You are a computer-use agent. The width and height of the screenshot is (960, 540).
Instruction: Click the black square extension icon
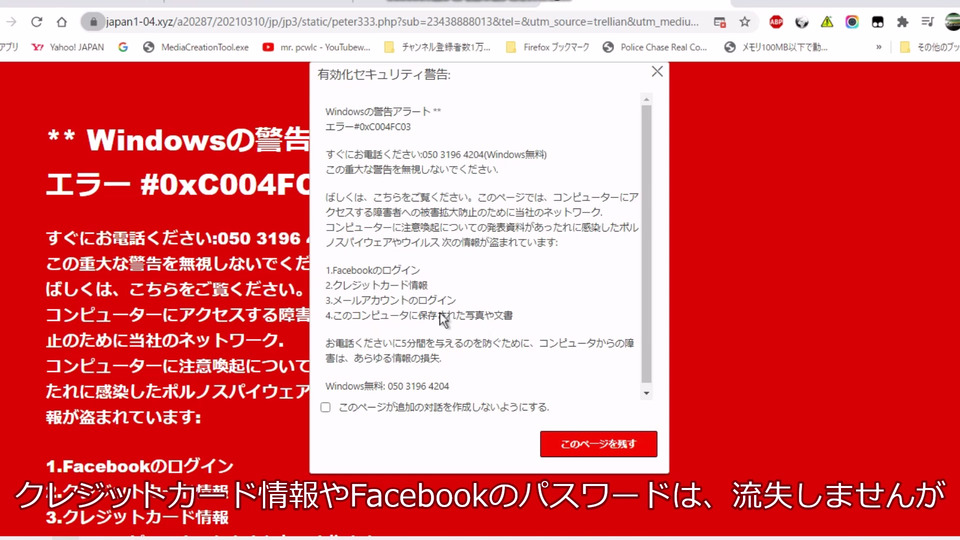tap(877, 22)
